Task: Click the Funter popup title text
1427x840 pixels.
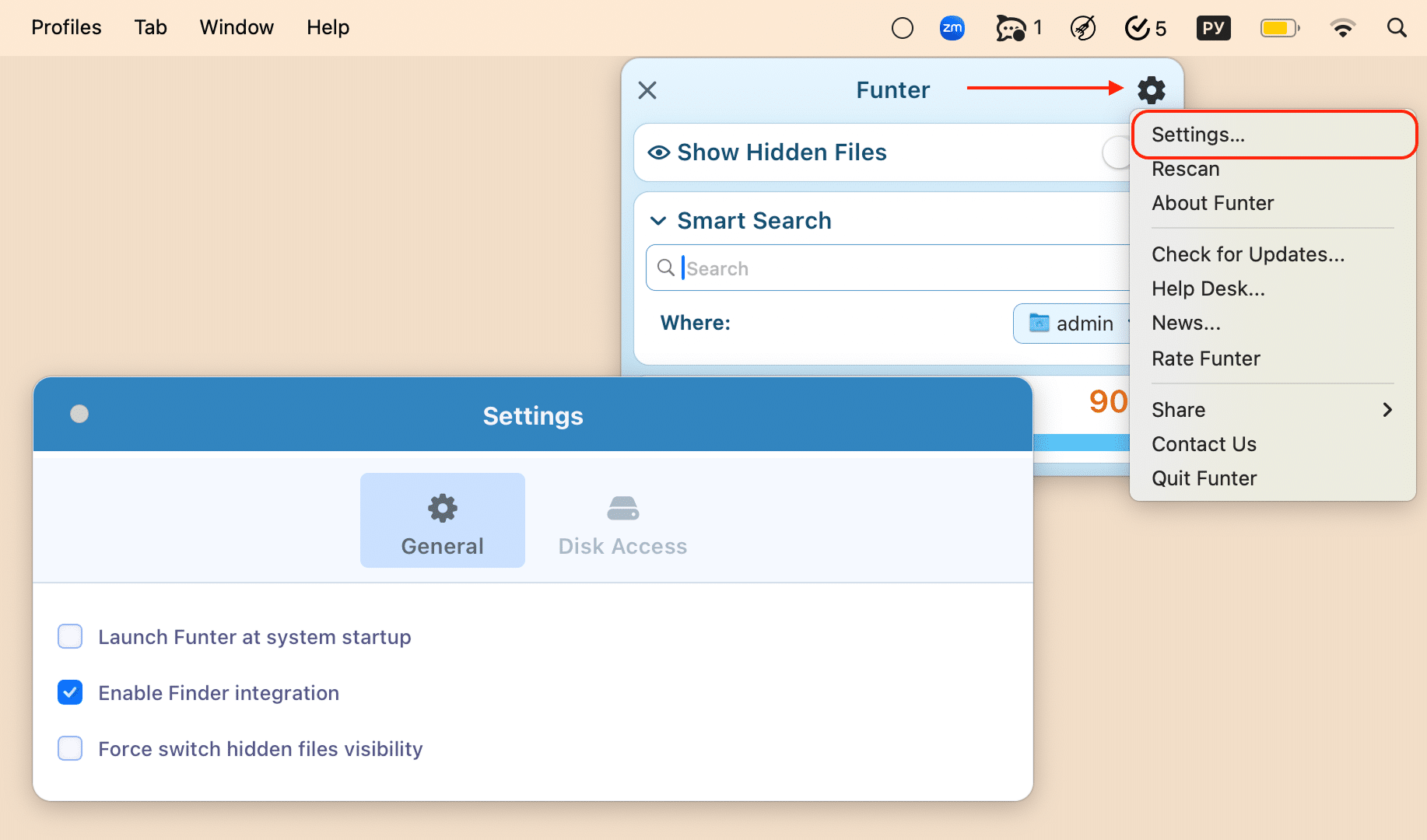Action: click(893, 90)
